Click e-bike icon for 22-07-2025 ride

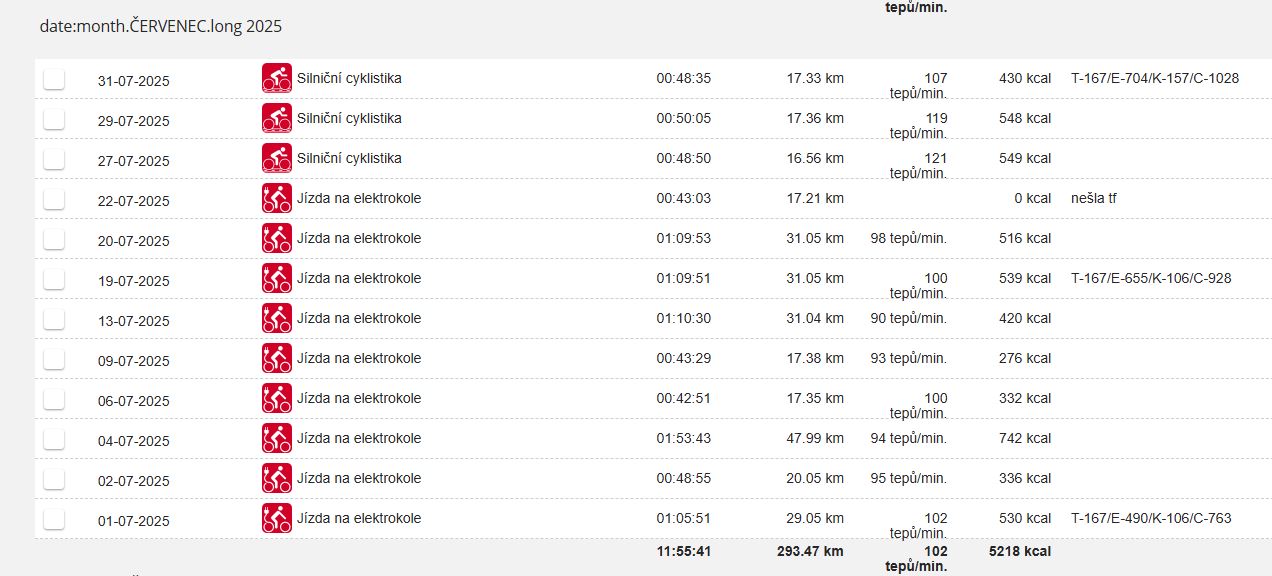click(x=277, y=198)
